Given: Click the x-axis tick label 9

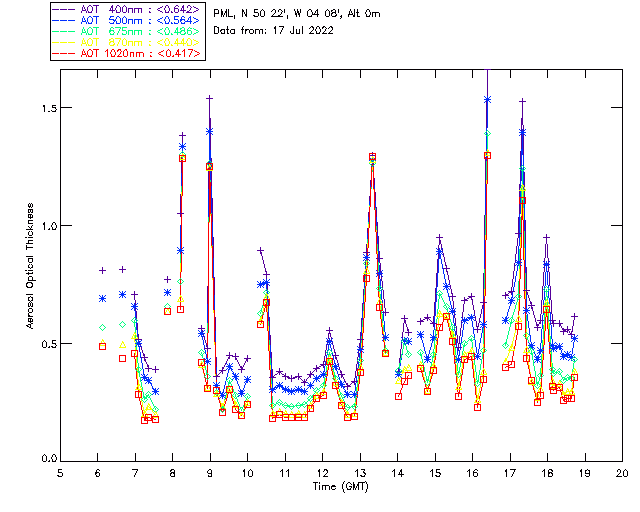Looking at the screenshot, I should [x=210, y=473].
